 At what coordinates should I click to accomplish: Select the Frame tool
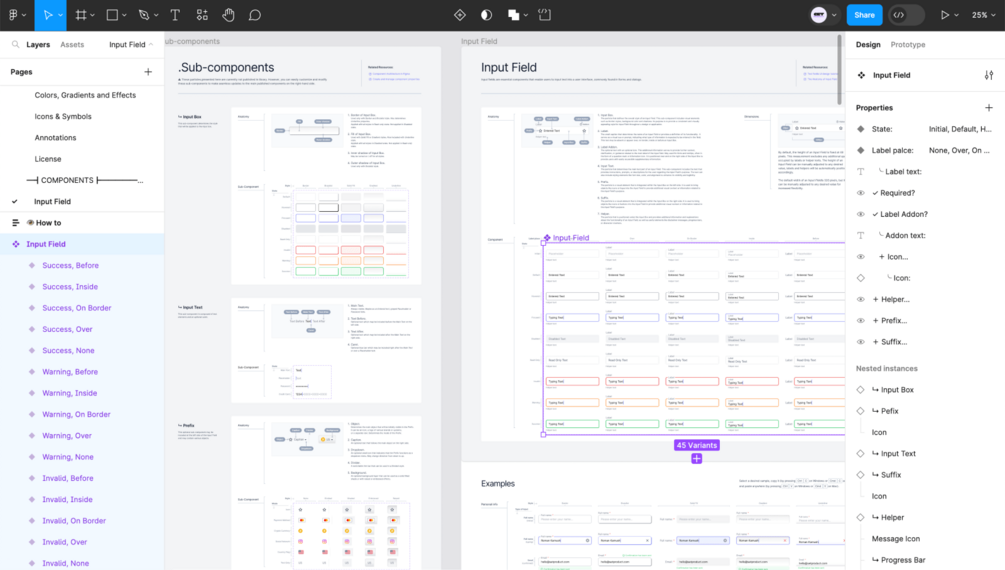81,15
